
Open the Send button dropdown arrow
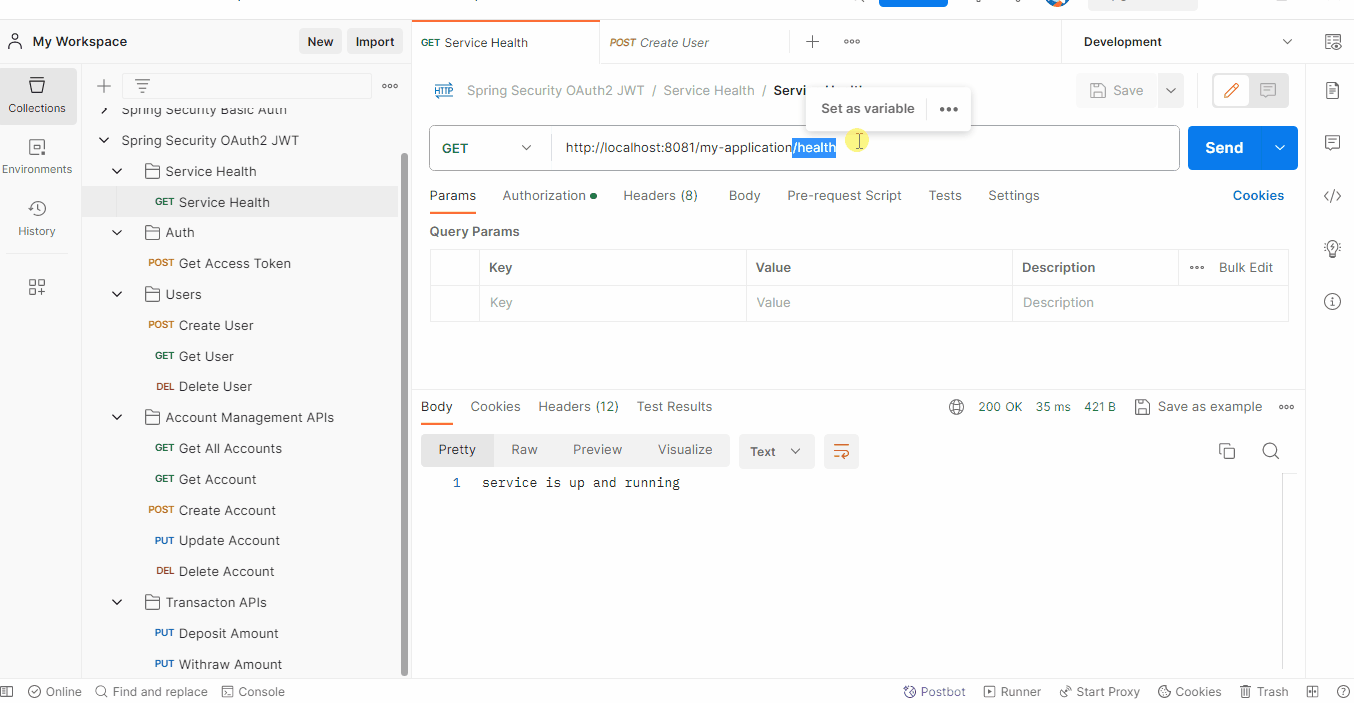1279,148
